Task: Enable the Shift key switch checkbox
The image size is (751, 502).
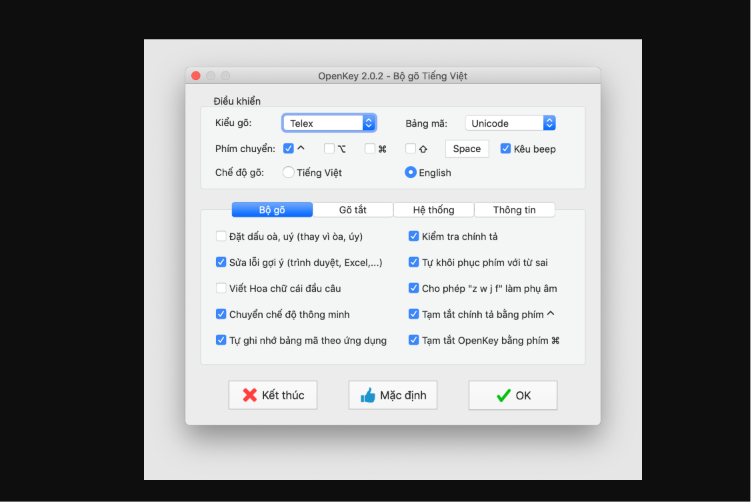Action: coord(410,148)
